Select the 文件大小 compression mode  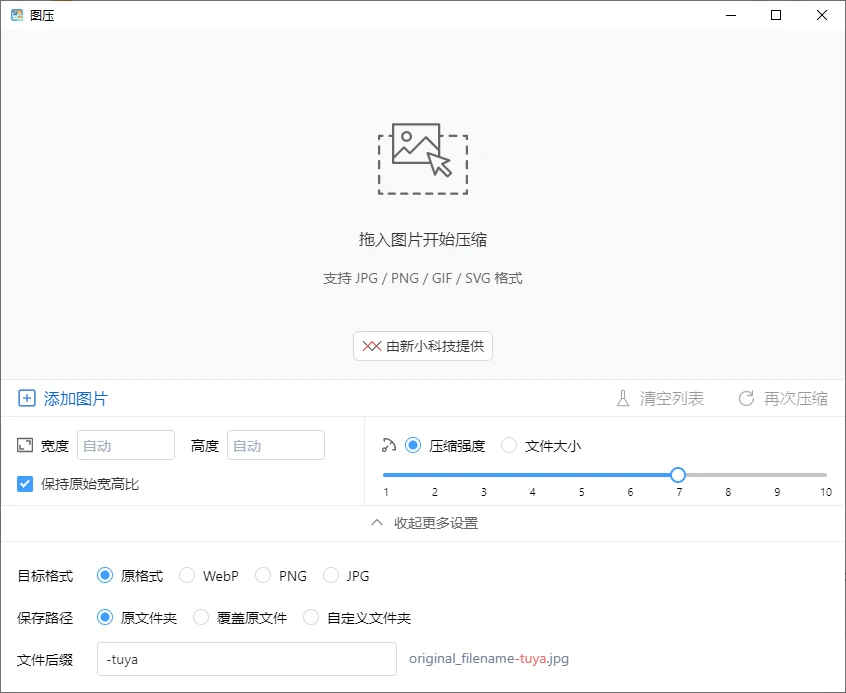[x=510, y=445]
